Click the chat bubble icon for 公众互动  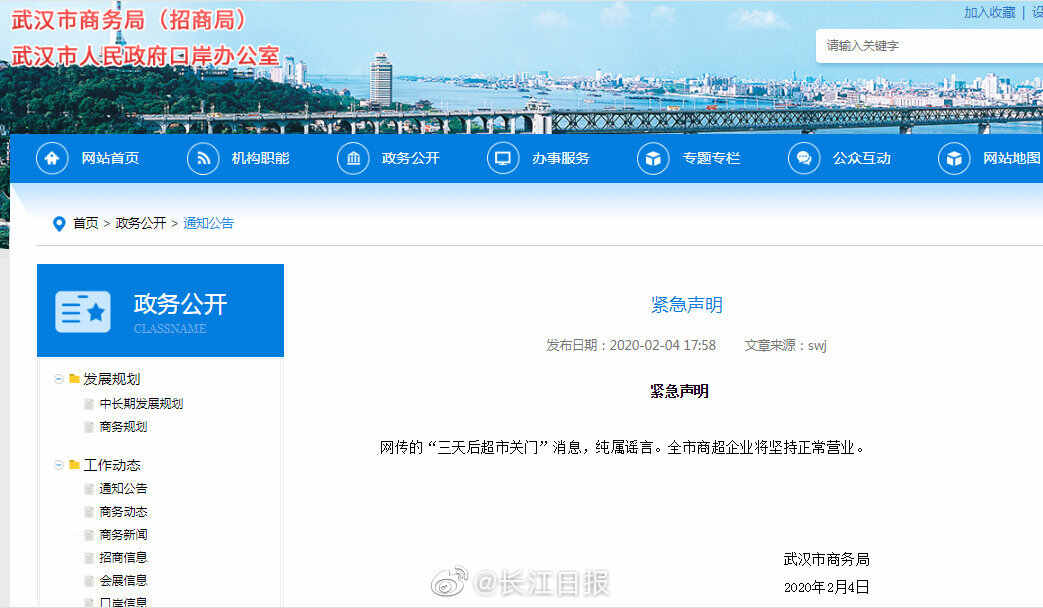[x=804, y=159]
